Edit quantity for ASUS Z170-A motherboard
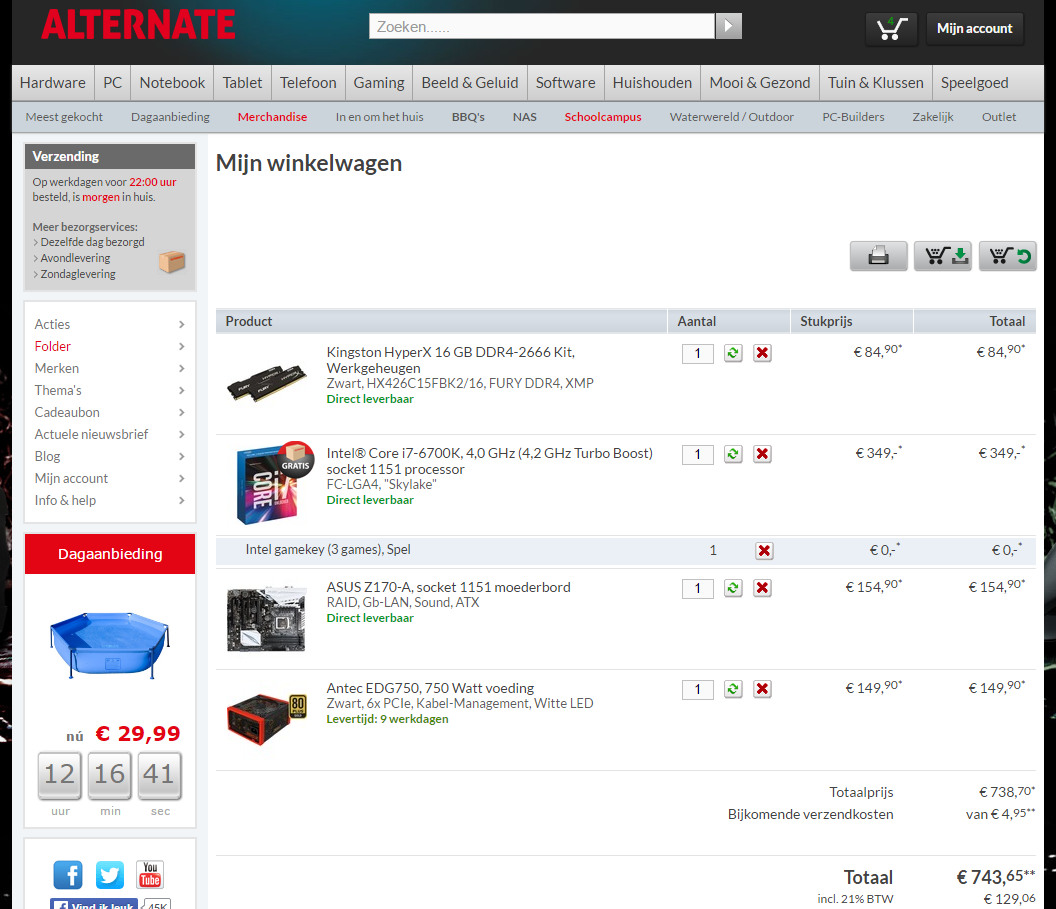 tap(698, 588)
